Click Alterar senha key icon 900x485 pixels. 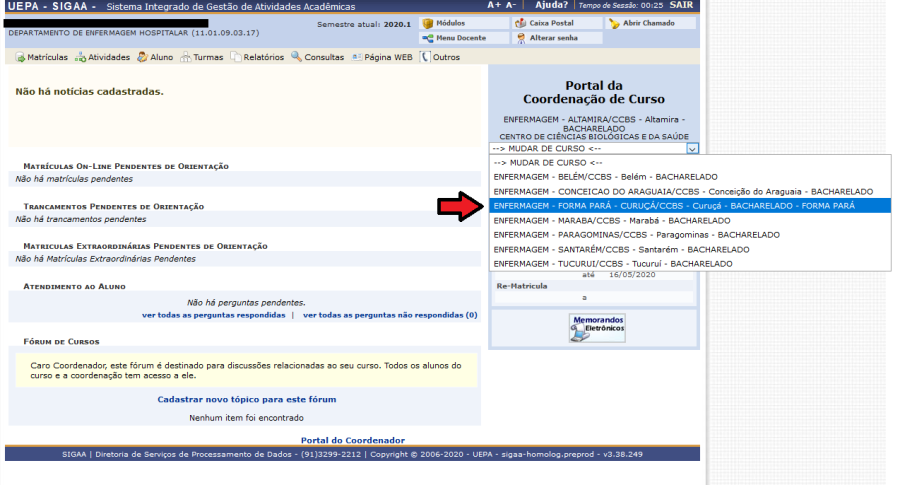click(521, 38)
